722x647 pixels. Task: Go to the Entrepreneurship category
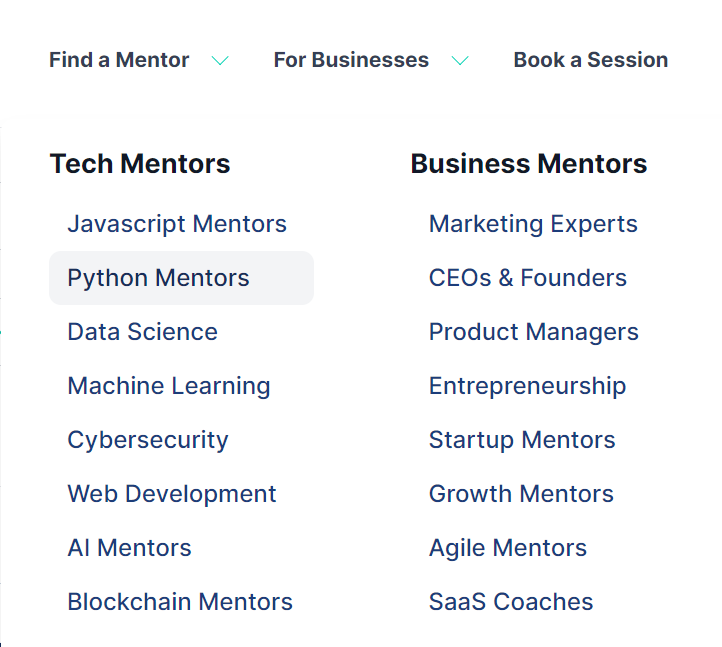click(527, 386)
